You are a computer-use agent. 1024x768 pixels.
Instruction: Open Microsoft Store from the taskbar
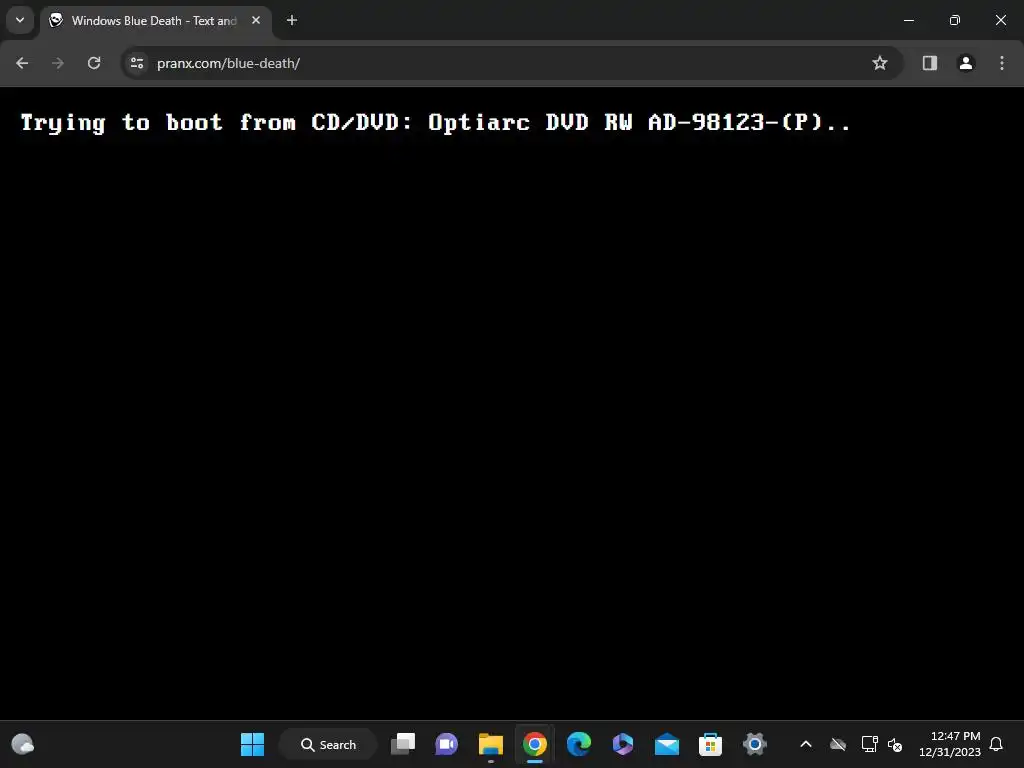(x=711, y=744)
